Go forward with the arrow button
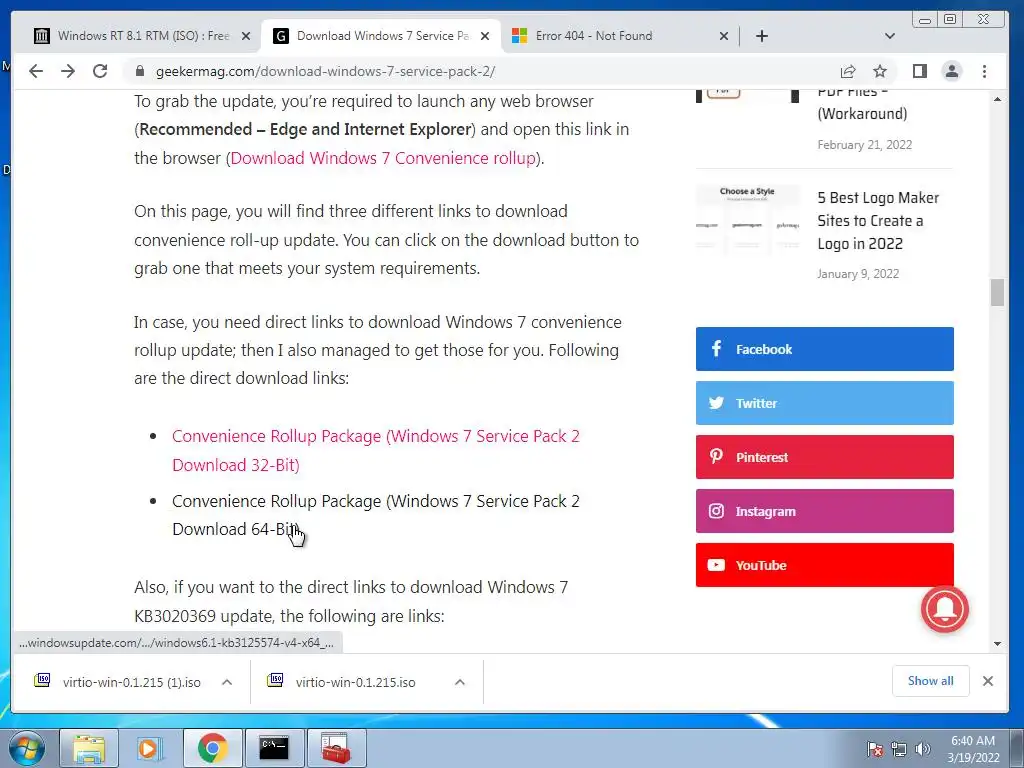1024x768 pixels. 68,71
